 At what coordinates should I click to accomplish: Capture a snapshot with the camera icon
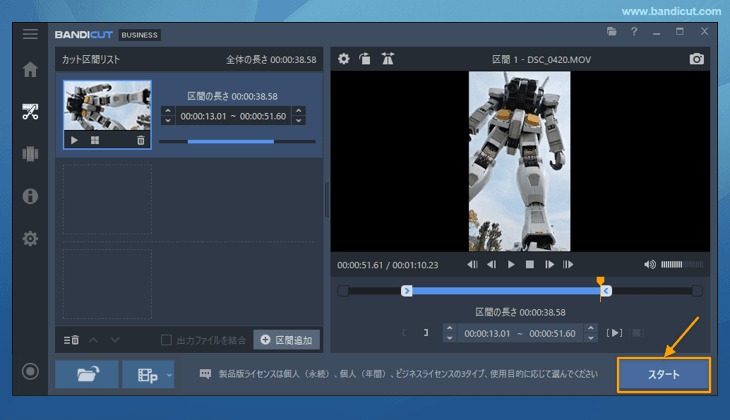tap(696, 59)
